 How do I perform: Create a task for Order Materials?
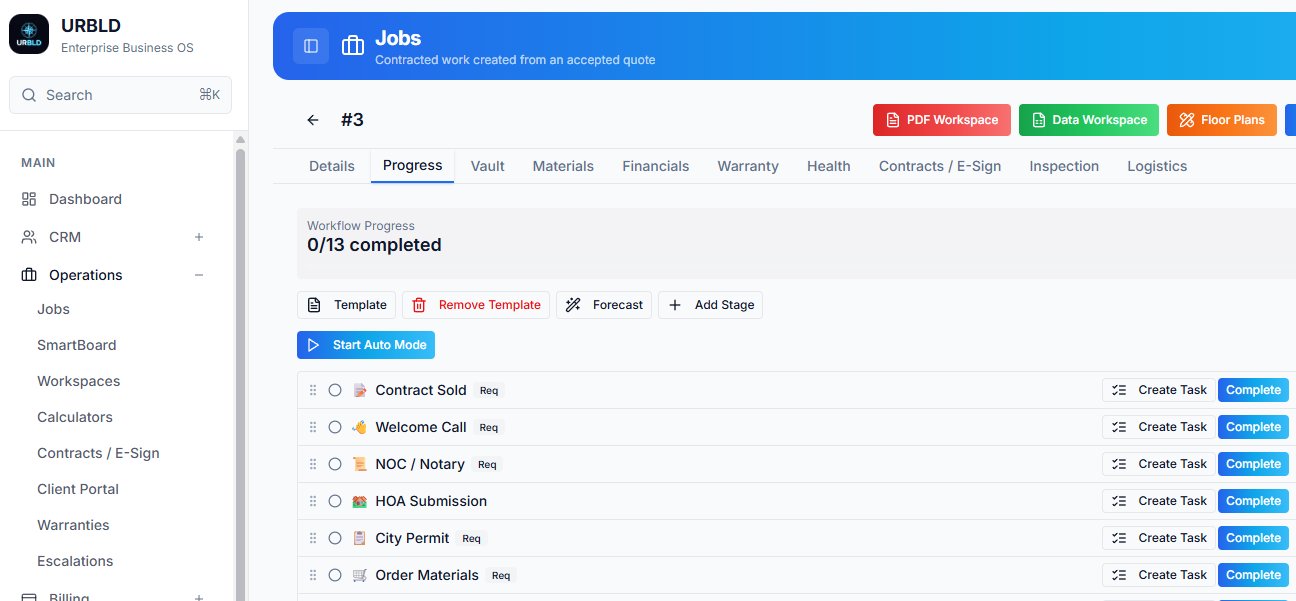(1159, 575)
